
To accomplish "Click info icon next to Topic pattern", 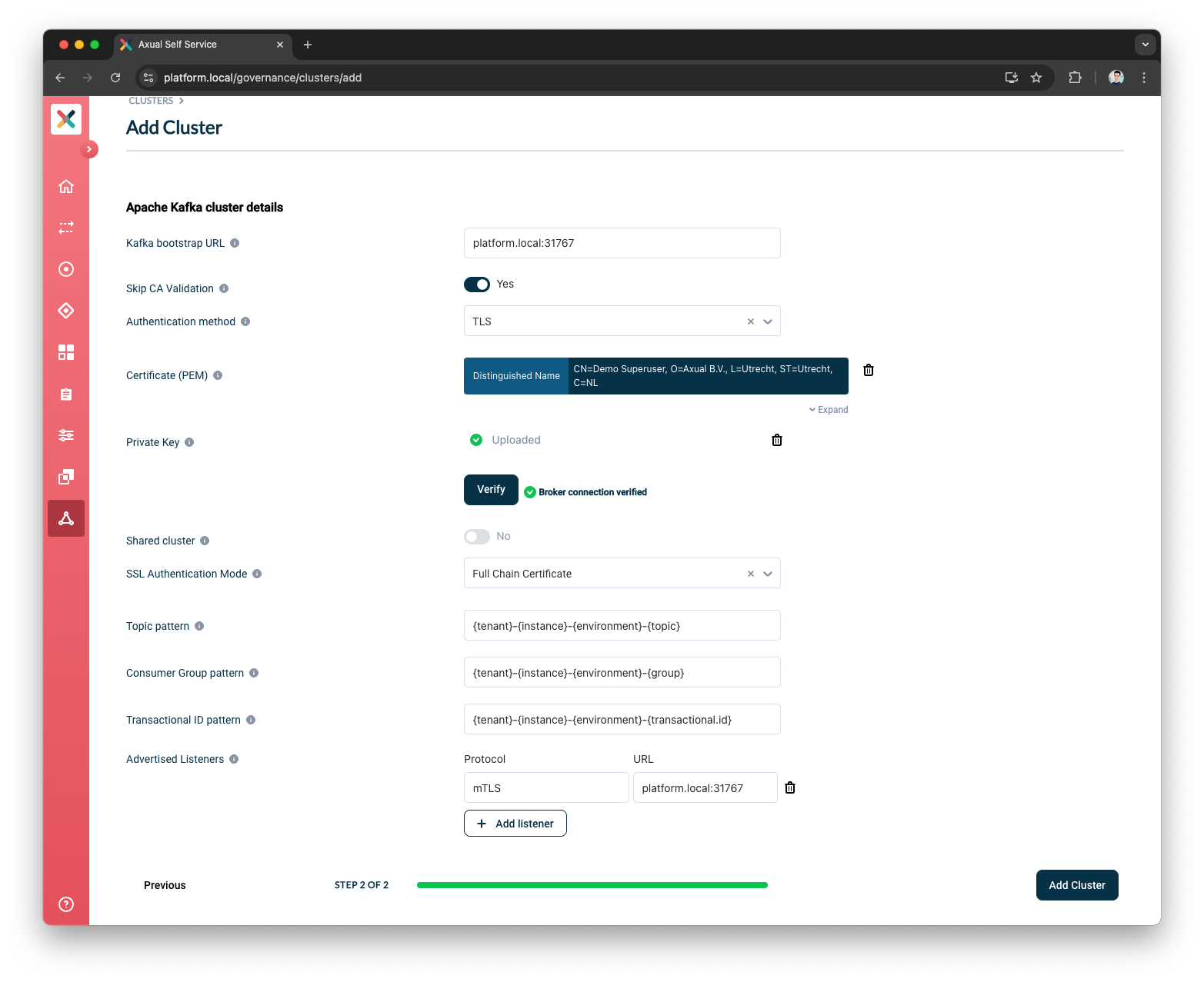I will [x=199, y=626].
